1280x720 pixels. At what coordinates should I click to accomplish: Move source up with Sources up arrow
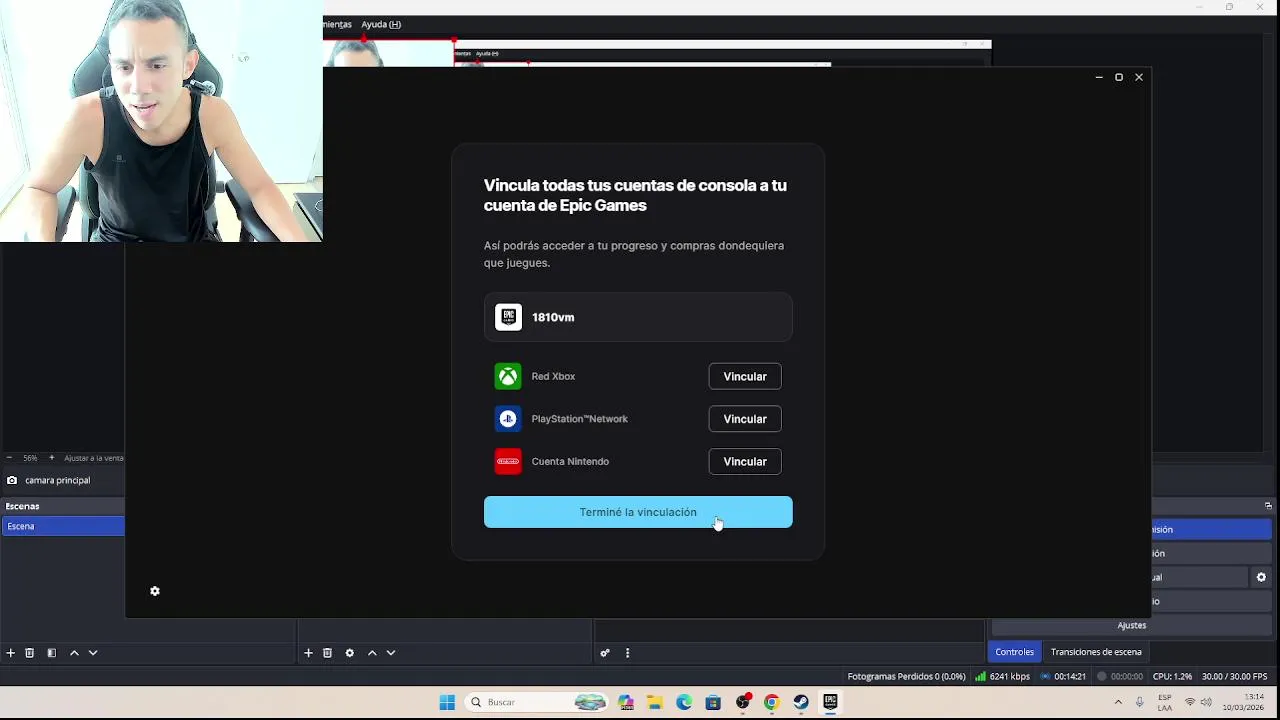point(372,653)
